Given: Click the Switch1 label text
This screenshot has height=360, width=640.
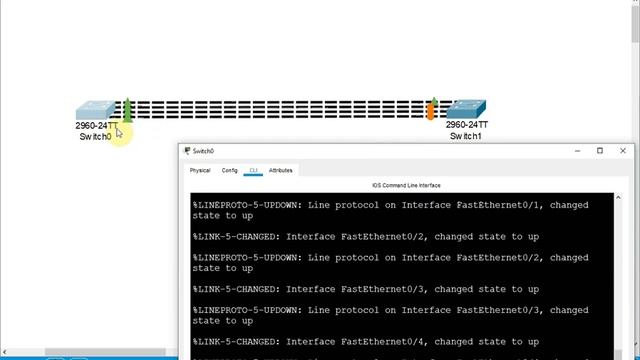Looking at the screenshot, I should [466, 136].
